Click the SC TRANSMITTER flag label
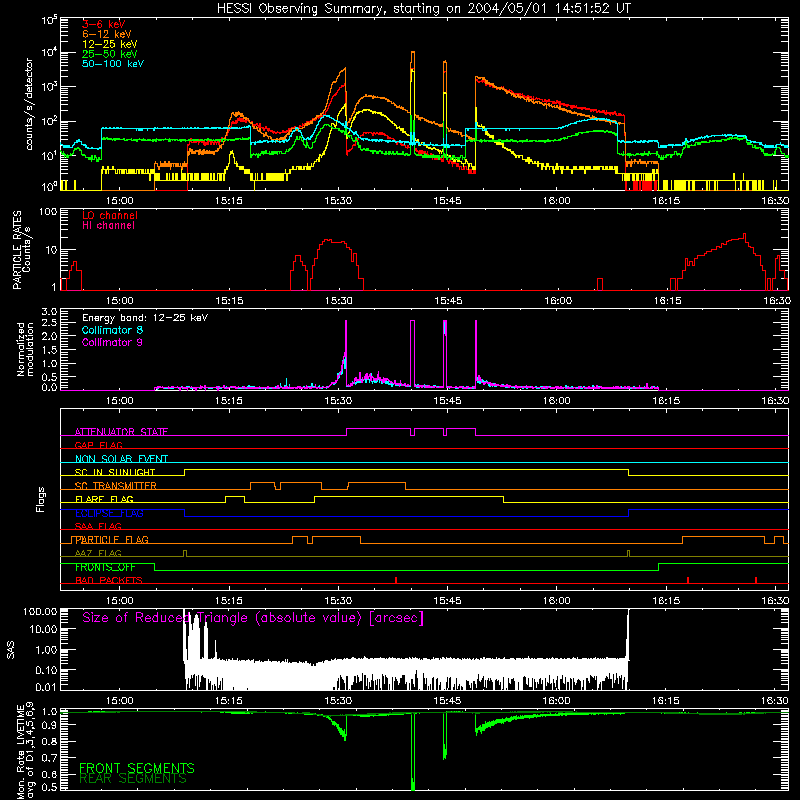 pos(116,485)
